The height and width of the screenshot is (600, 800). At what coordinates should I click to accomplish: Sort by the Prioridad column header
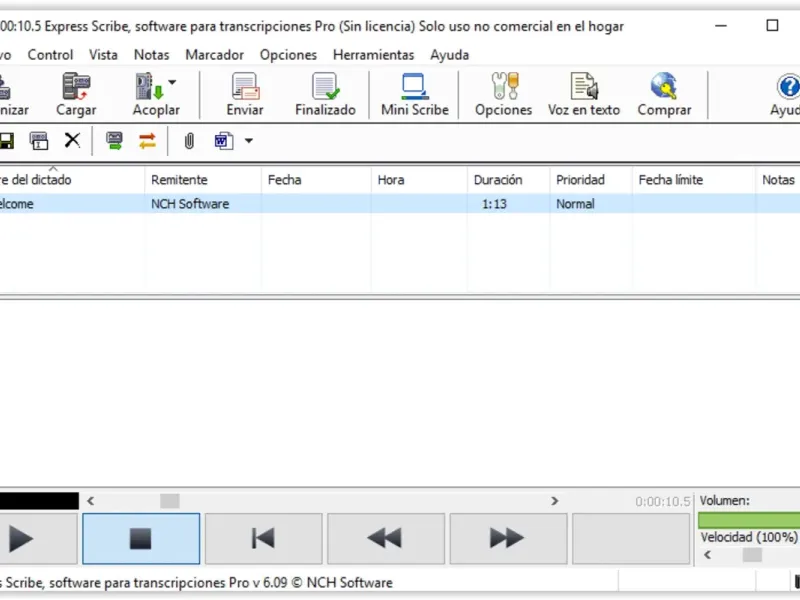(x=591, y=180)
